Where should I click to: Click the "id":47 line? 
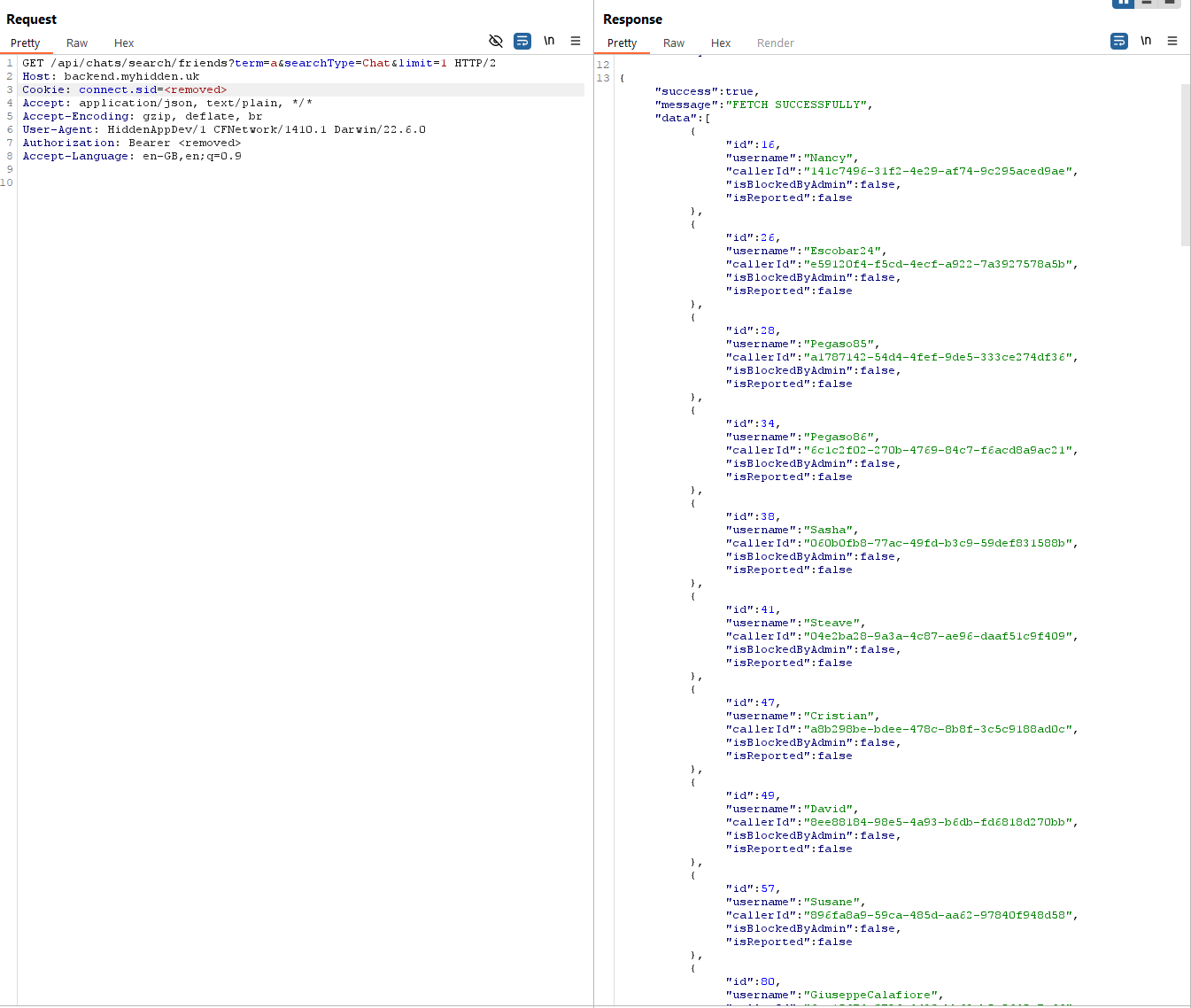753,702
